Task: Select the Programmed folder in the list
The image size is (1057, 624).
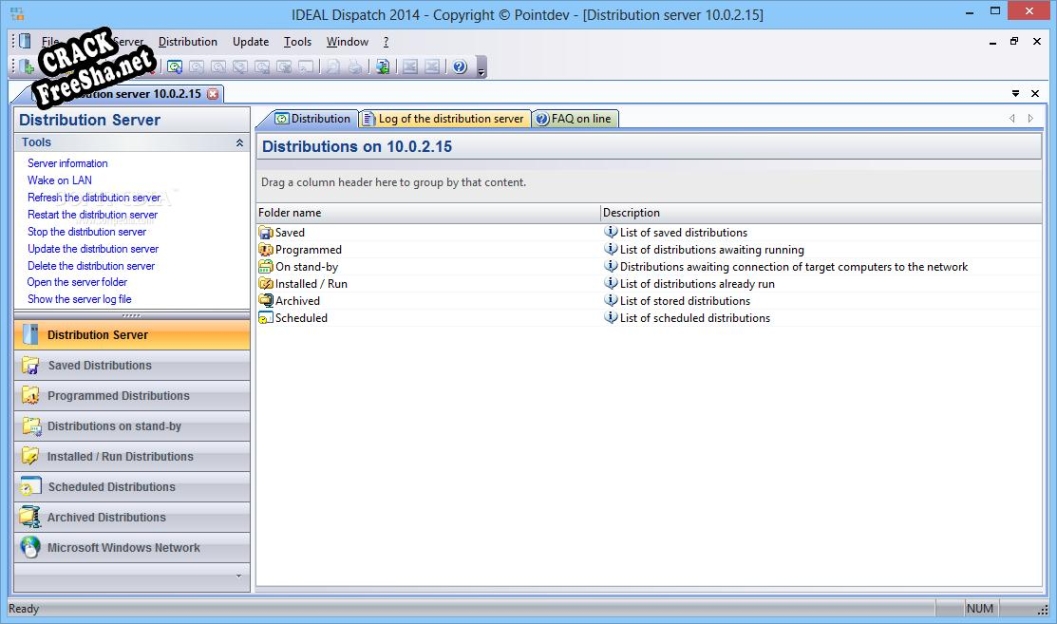Action: pyautogui.click(x=308, y=250)
